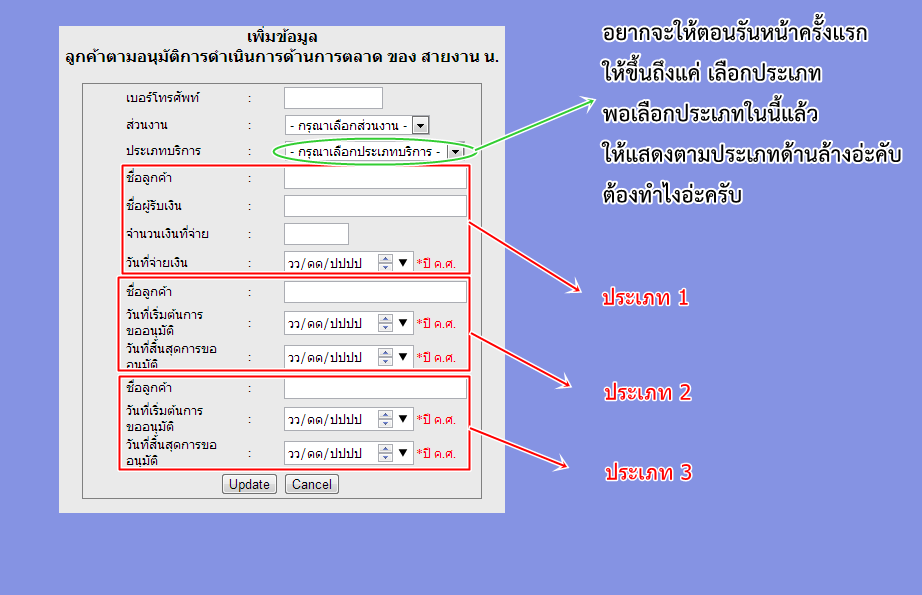Click ชื่อลูกค้า input in the ประเภท 3 group

(375, 388)
